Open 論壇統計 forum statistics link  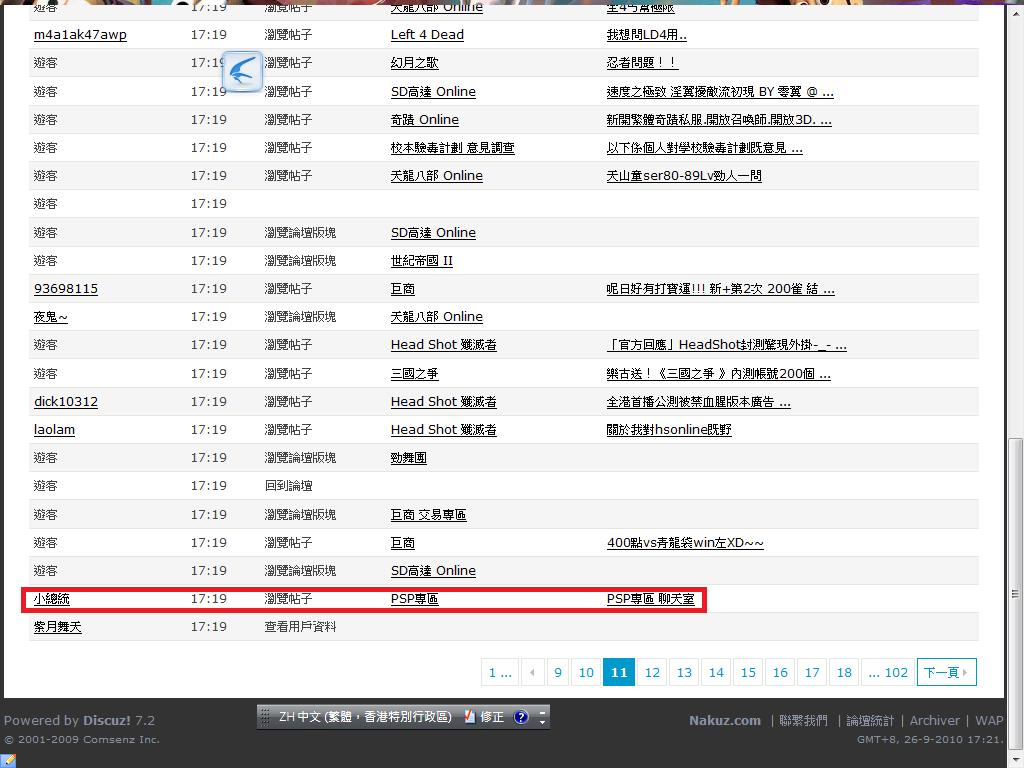(870, 720)
